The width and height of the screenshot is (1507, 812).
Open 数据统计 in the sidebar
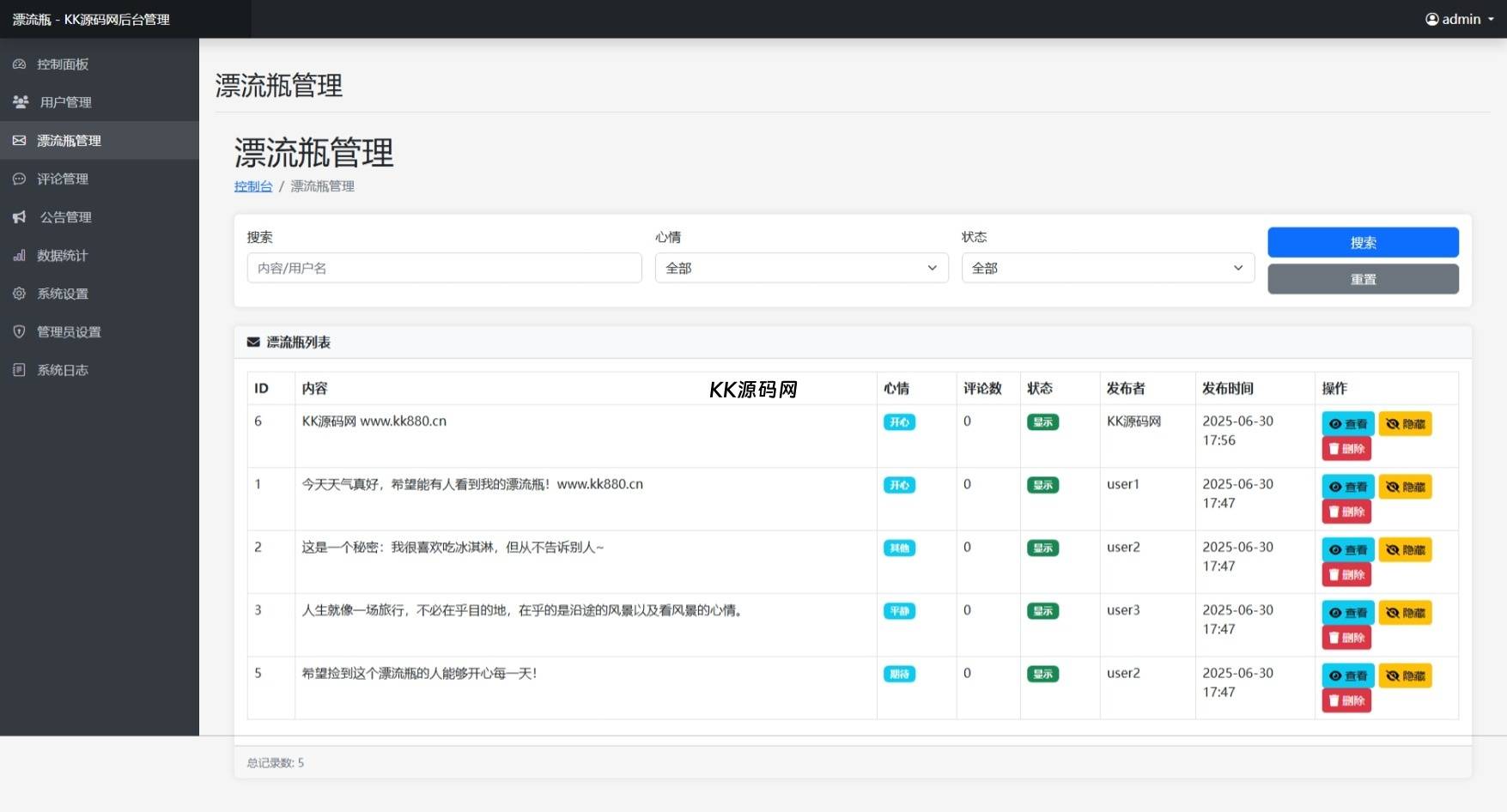[x=99, y=255]
